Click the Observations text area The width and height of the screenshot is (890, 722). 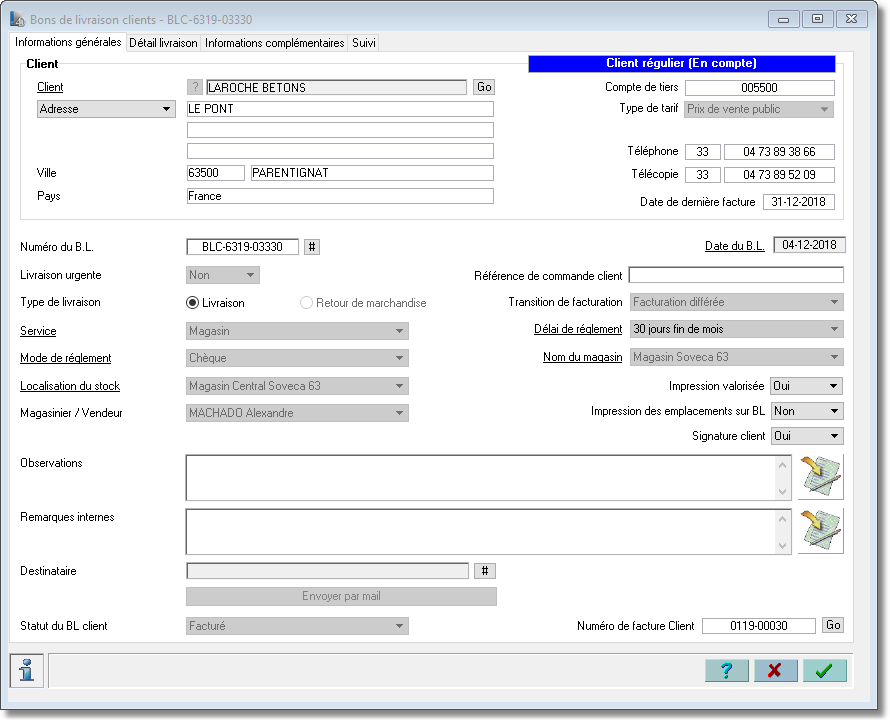[x=480, y=478]
